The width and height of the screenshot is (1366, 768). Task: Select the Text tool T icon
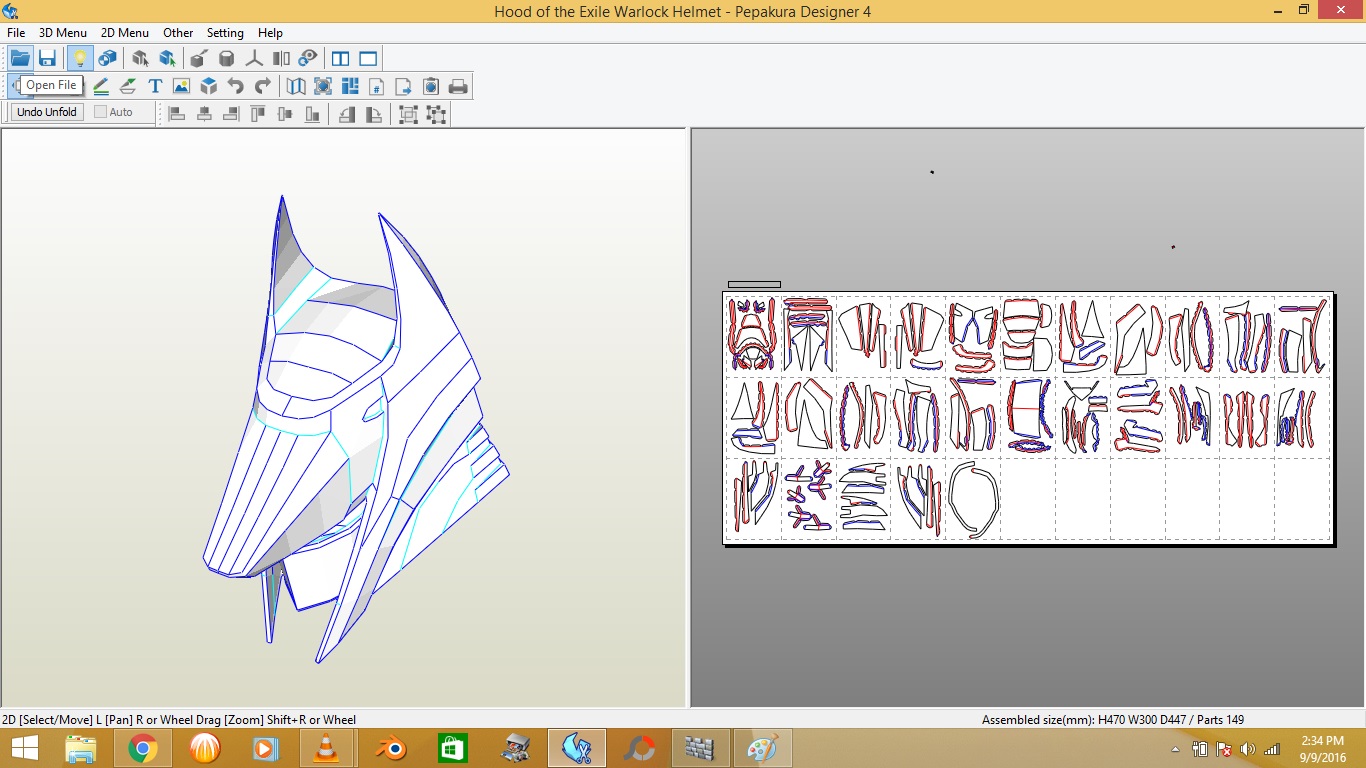(155, 86)
